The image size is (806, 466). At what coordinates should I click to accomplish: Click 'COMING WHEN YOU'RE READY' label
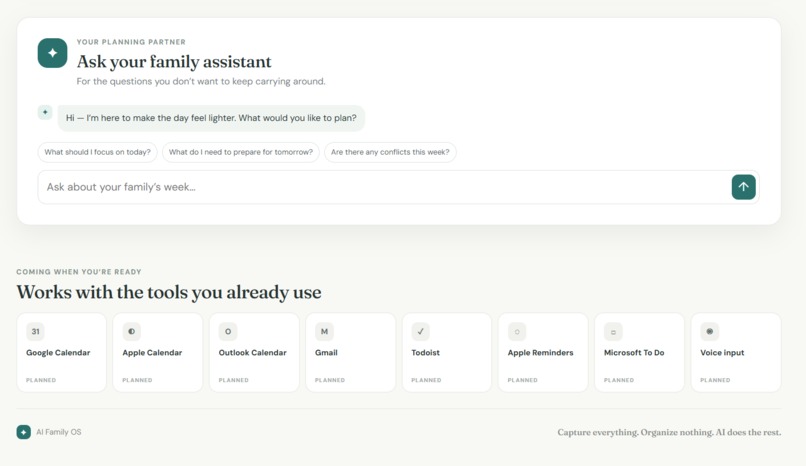(x=79, y=272)
